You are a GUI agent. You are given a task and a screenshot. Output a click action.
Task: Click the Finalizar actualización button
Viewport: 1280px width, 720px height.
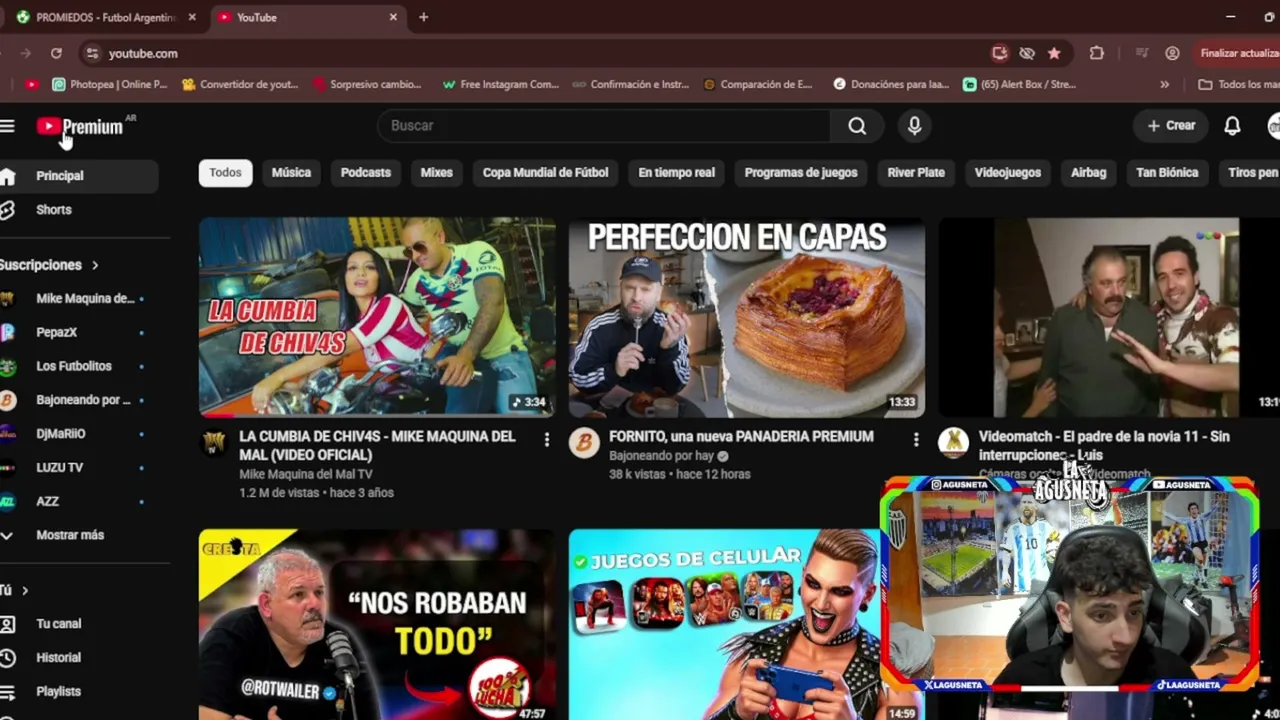click(x=1236, y=53)
